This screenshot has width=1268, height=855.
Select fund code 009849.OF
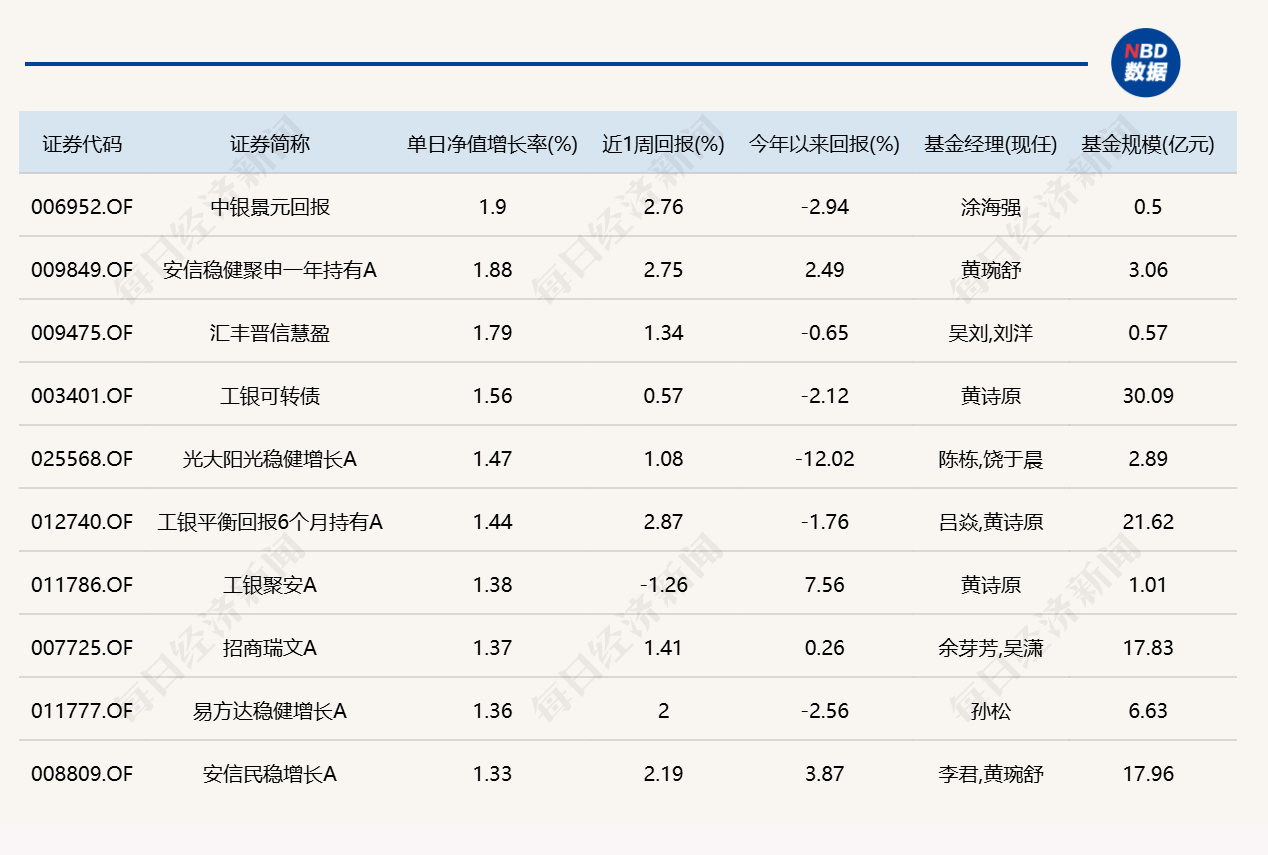[82, 270]
